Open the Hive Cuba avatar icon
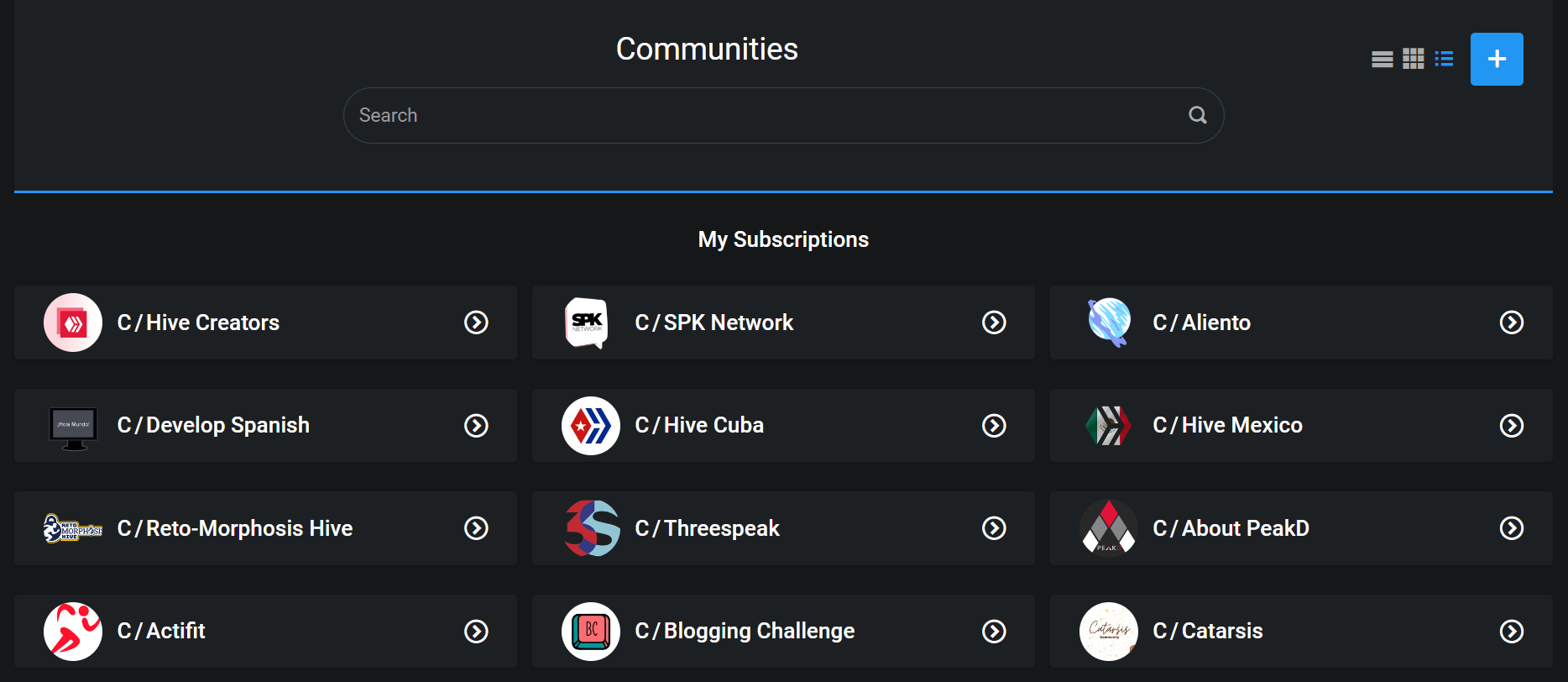 (x=591, y=426)
